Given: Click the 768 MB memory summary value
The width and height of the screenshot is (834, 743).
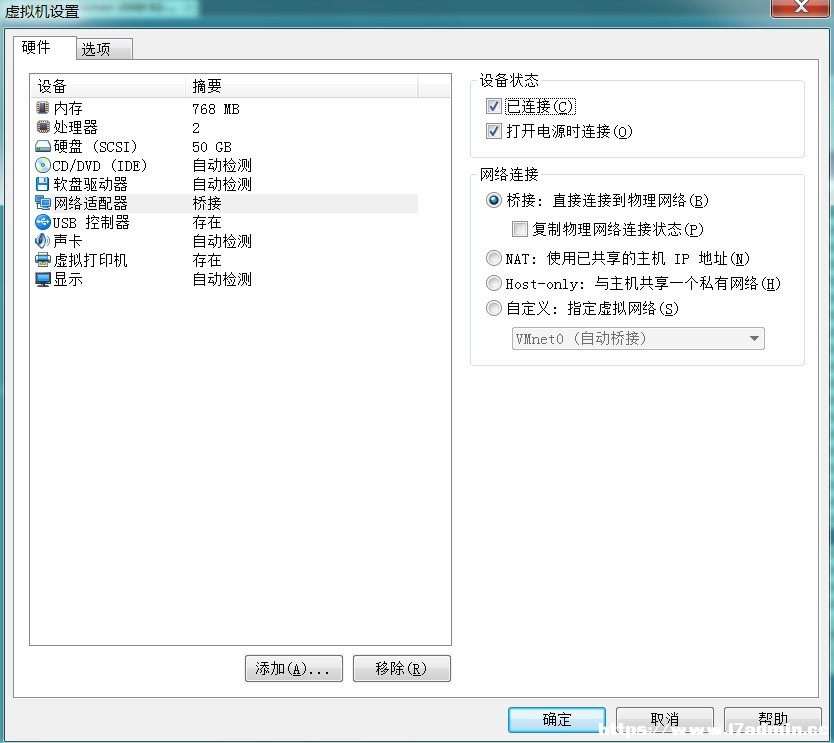Looking at the screenshot, I should [216, 109].
